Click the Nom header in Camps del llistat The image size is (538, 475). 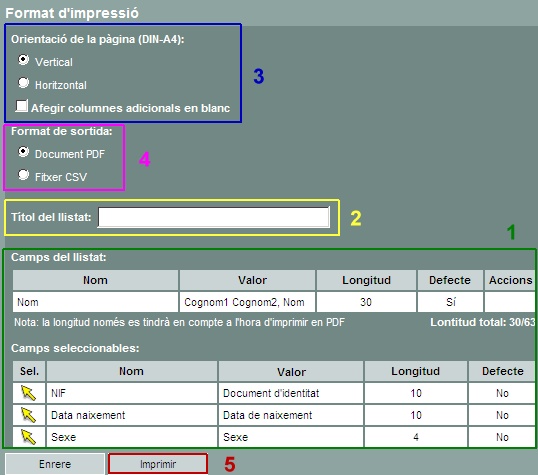coord(95,280)
